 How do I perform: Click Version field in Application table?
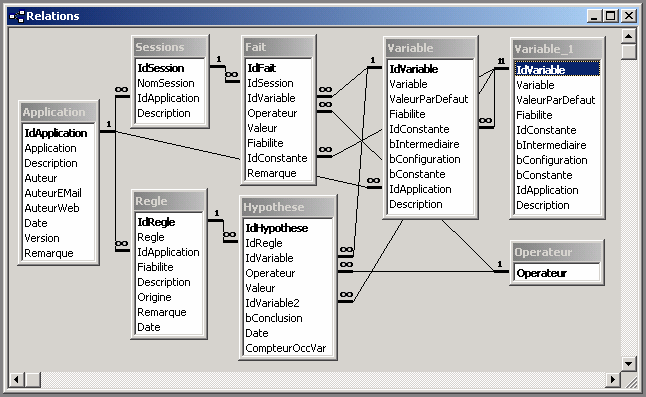coord(42,238)
